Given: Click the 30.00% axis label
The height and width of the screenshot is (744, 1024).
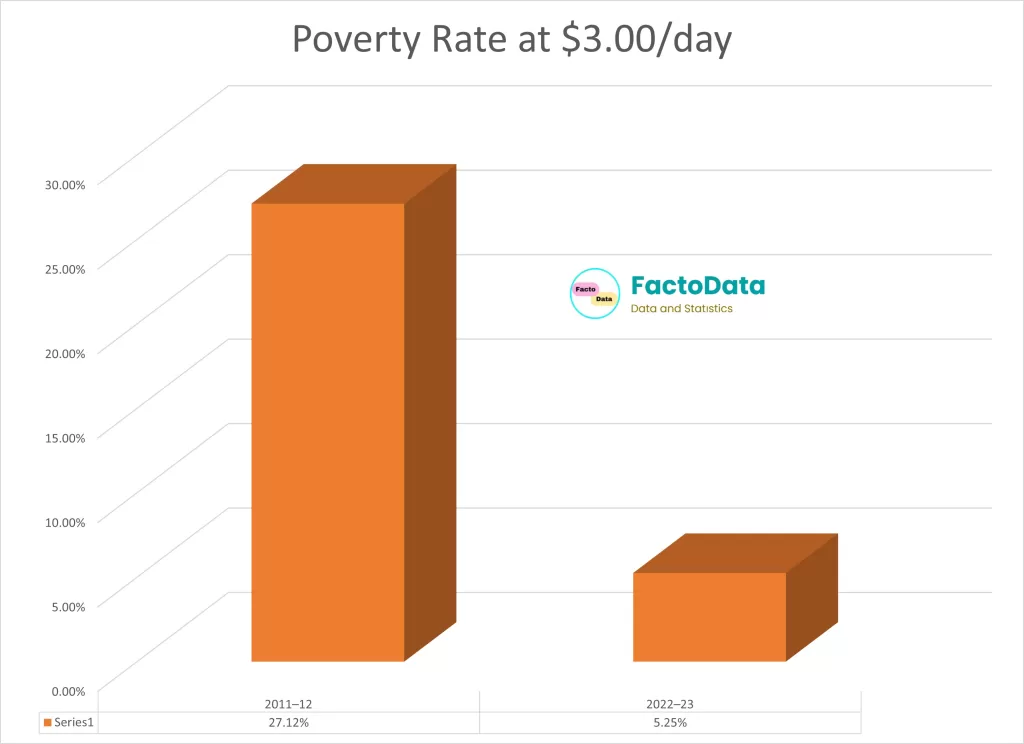Looking at the screenshot, I should pyautogui.click(x=62, y=183).
